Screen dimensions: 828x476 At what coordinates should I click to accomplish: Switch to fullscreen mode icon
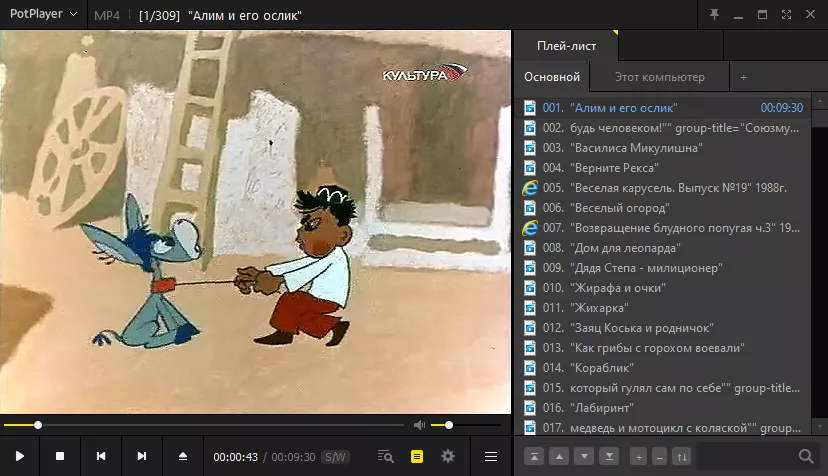pos(786,14)
